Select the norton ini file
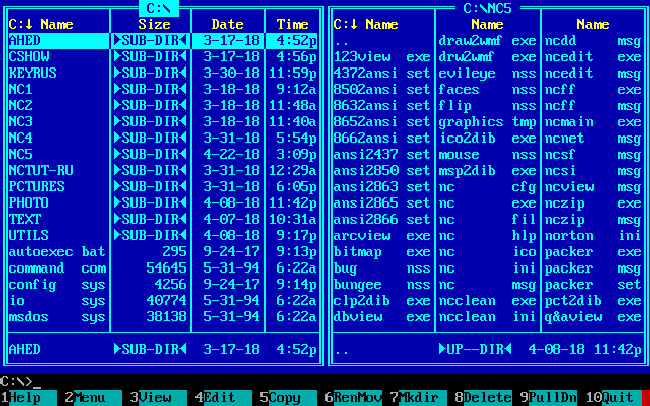Image resolution: width=650 pixels, height=406 pixels. click(593, 235)
